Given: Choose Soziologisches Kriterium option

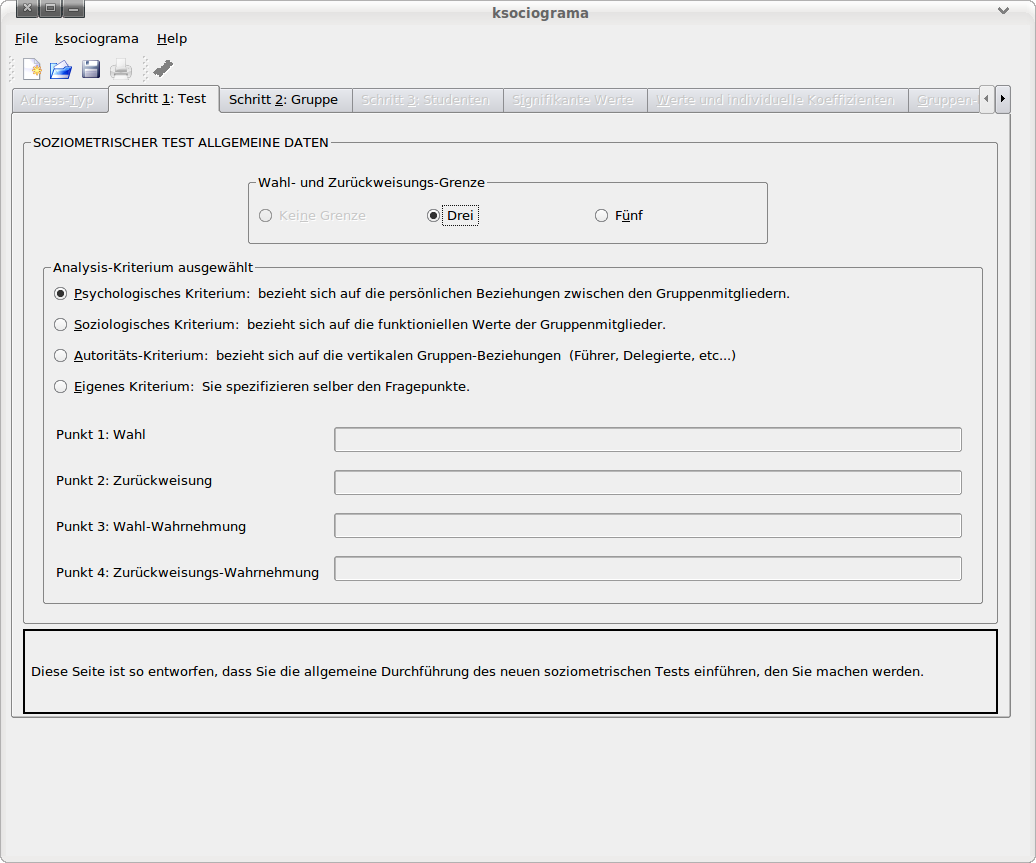Looking at the screenshot, I should pos(61,324).
